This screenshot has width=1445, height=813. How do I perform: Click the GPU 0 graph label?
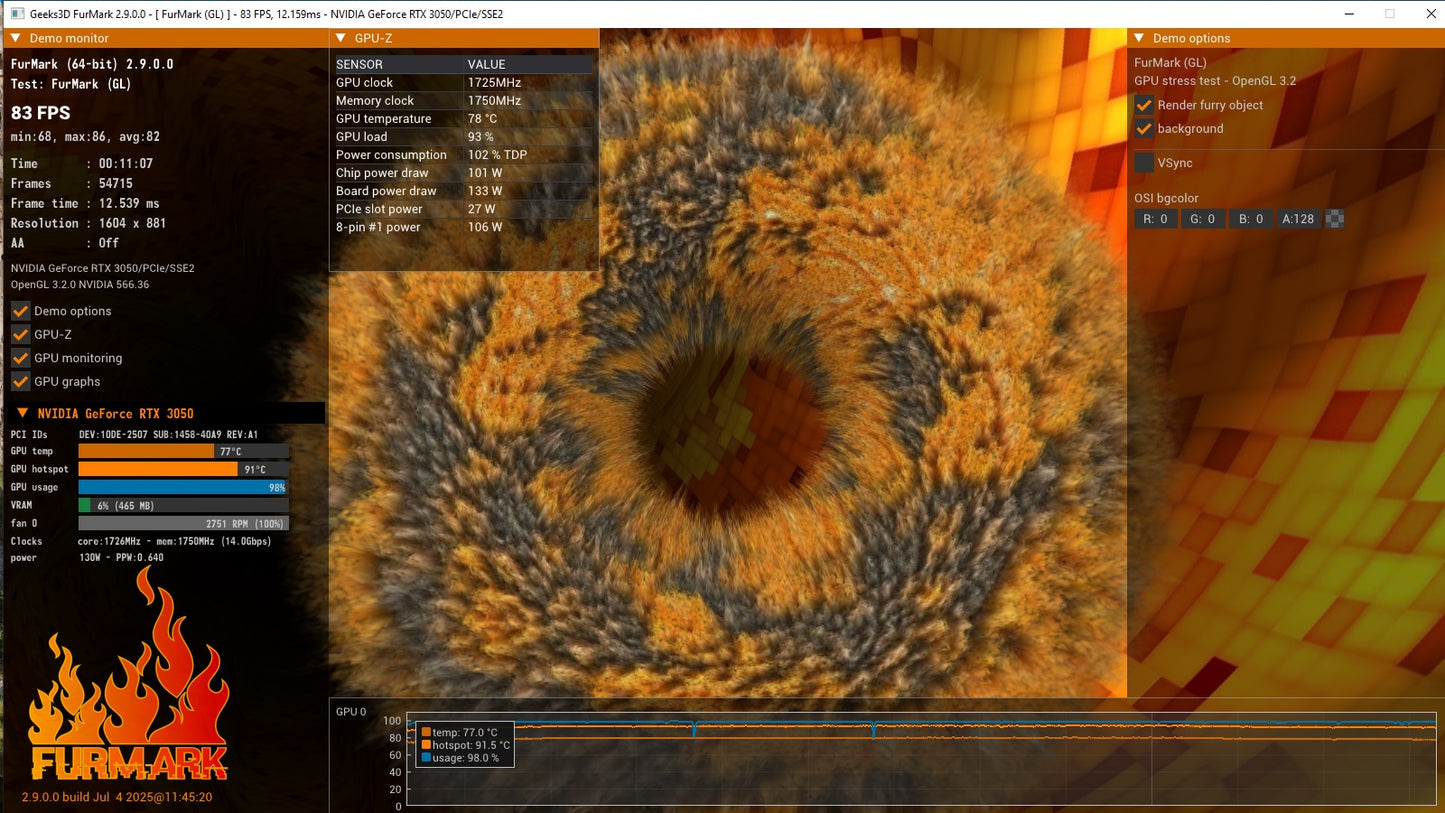(x=351, y=712)
